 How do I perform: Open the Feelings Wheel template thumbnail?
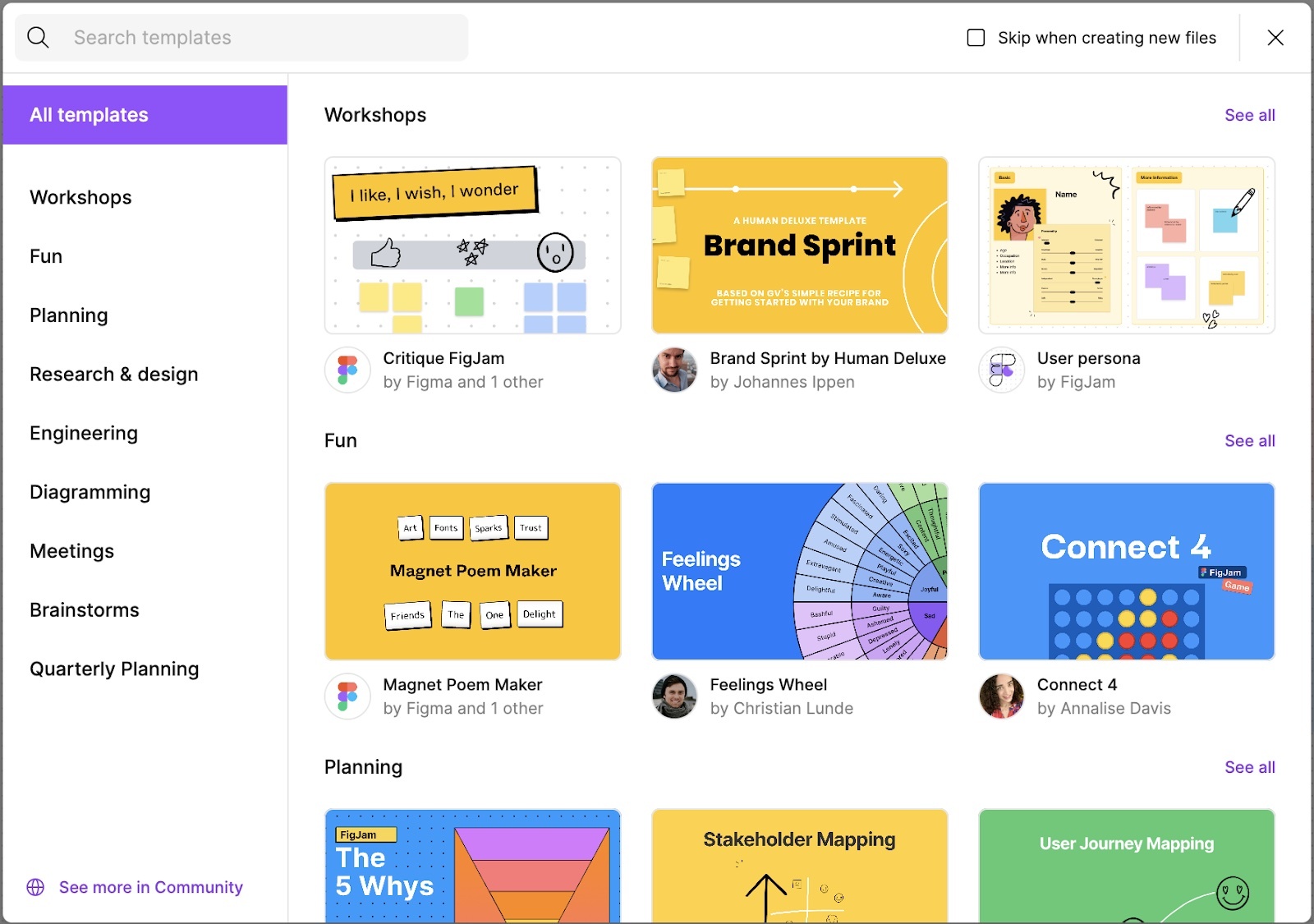pos(800,572)
